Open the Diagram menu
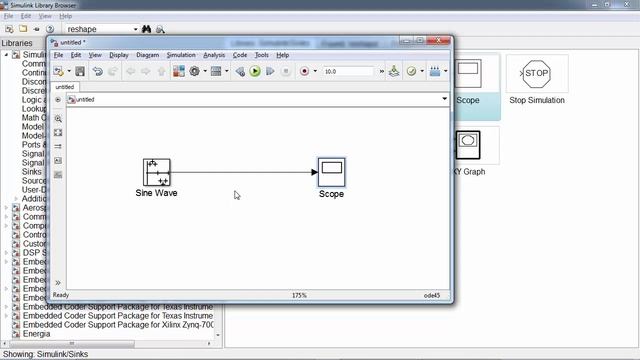Image resolution: width=640 pixels, height=360 pixels. pyautogui.click(x=147, y=55)
